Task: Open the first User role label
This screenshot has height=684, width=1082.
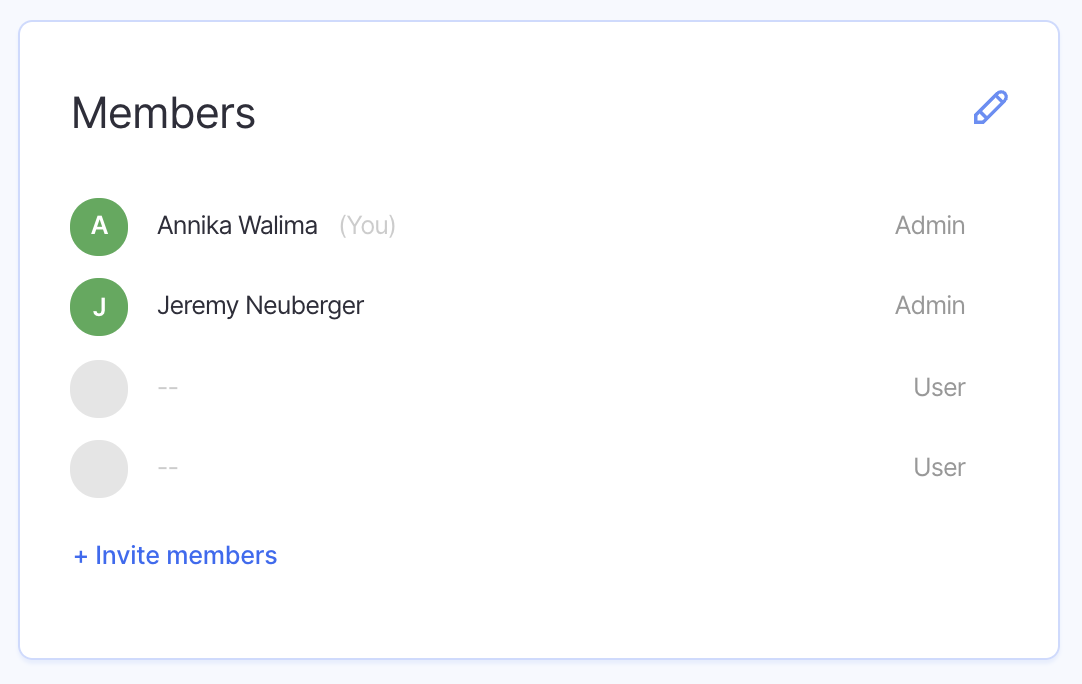Action: [x=939, y=388]
